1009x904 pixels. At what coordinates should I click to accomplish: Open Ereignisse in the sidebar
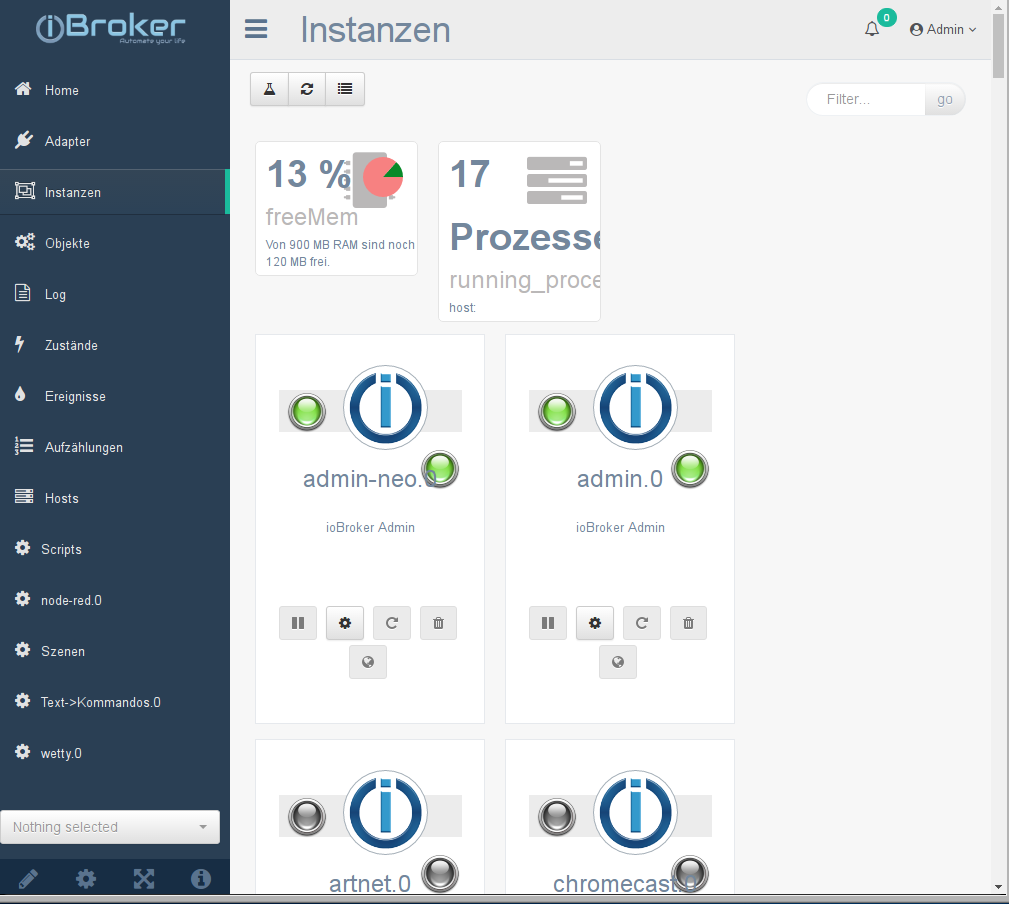tap(115, 396)
